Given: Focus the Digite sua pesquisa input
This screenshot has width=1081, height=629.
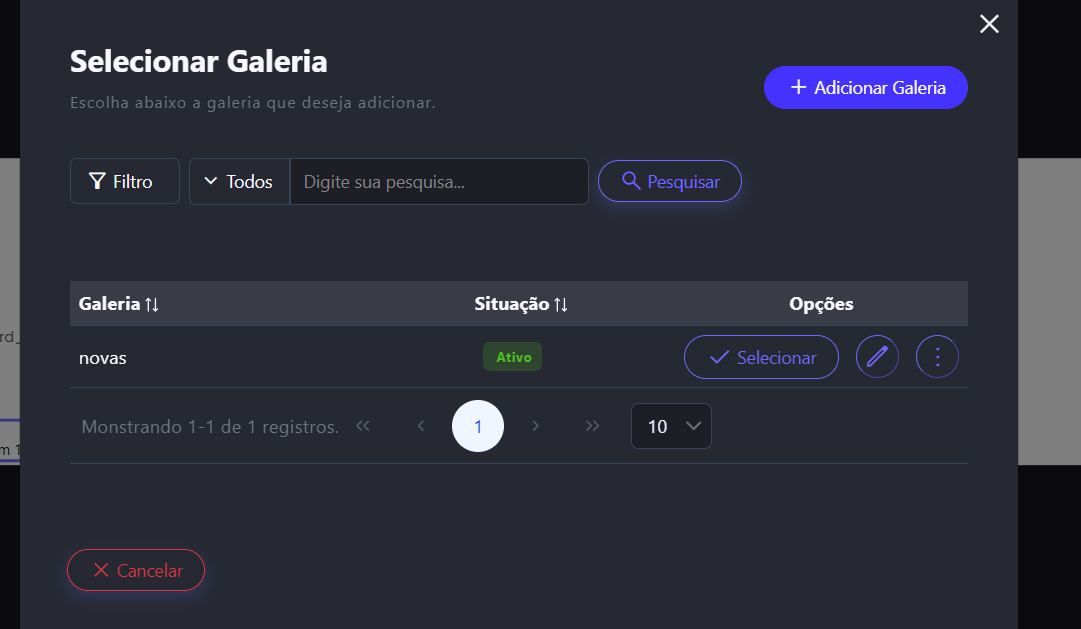Looking at the screenshot, I should click(438, 181).
